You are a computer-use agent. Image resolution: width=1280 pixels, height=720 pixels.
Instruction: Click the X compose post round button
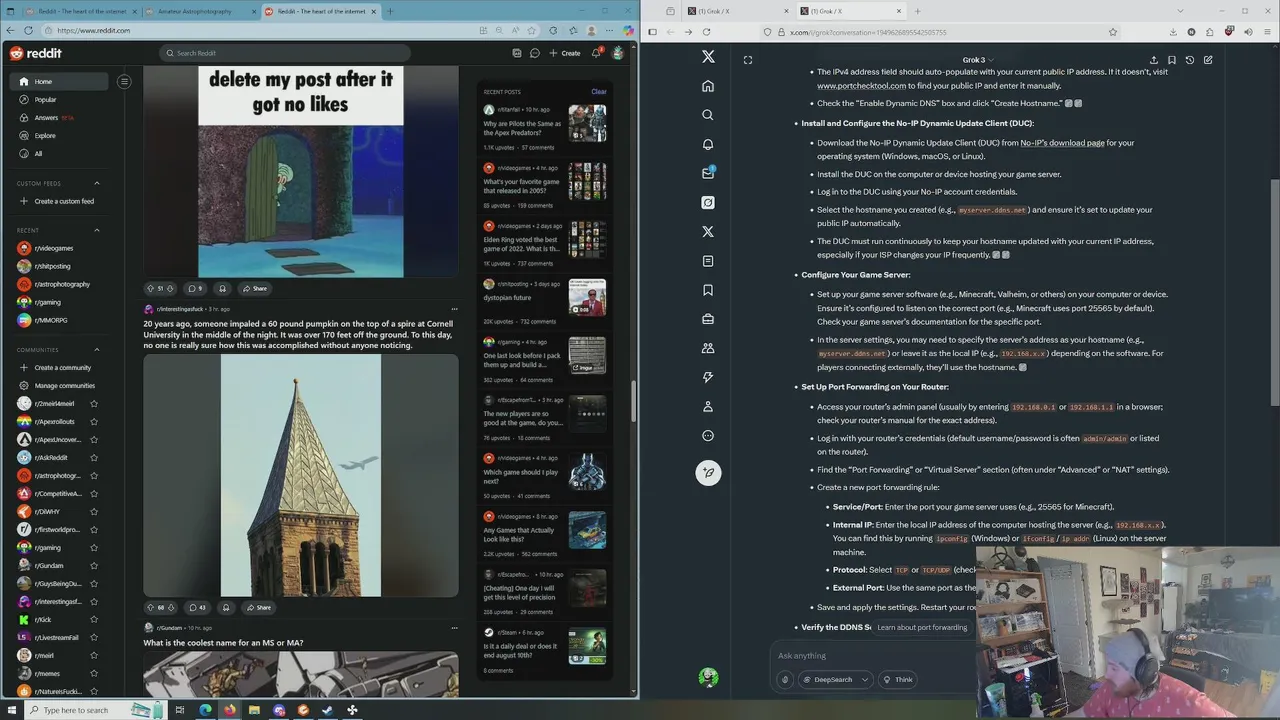708,473
